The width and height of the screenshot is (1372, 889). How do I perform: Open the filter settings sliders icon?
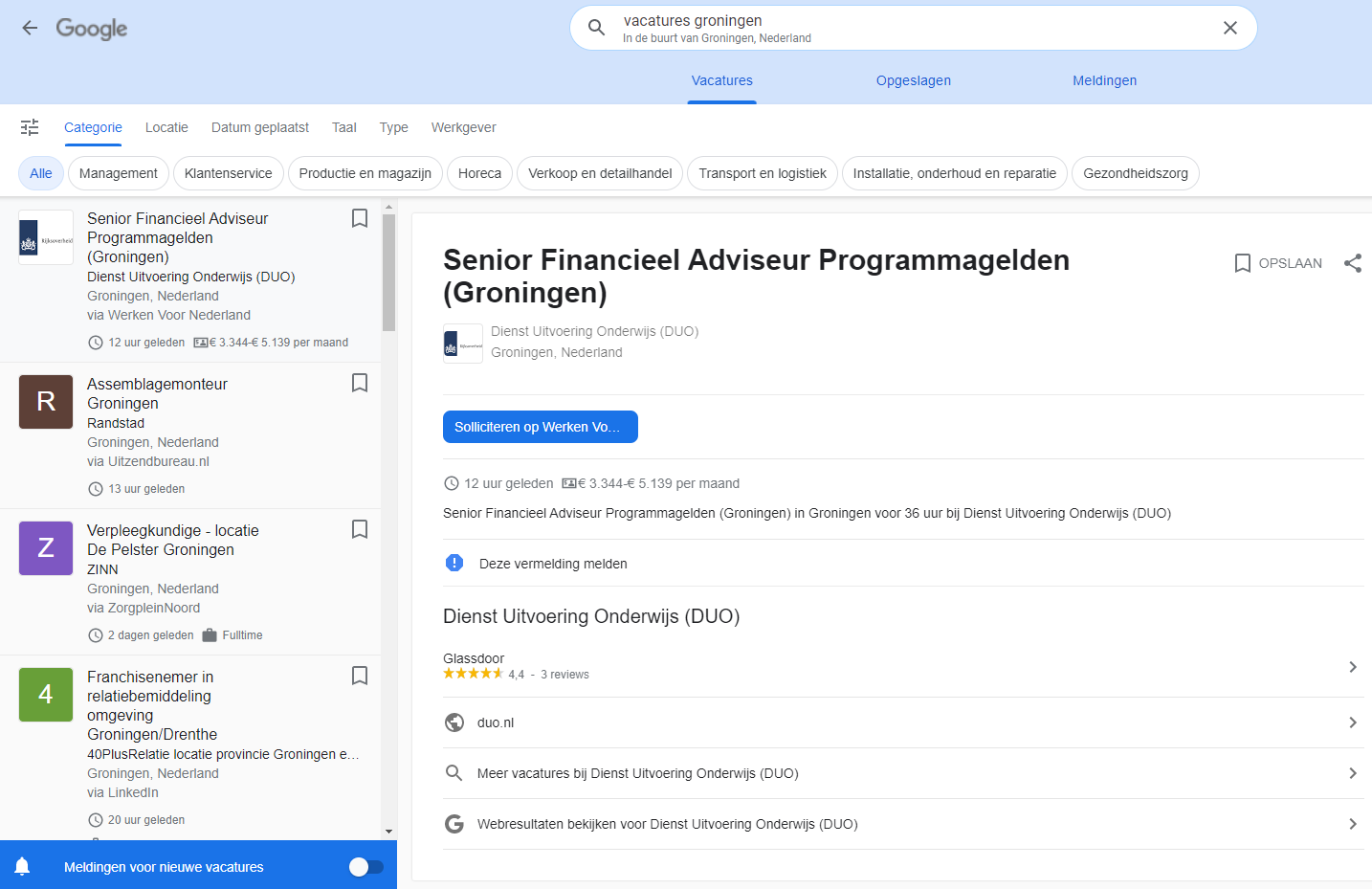[30, 127]
